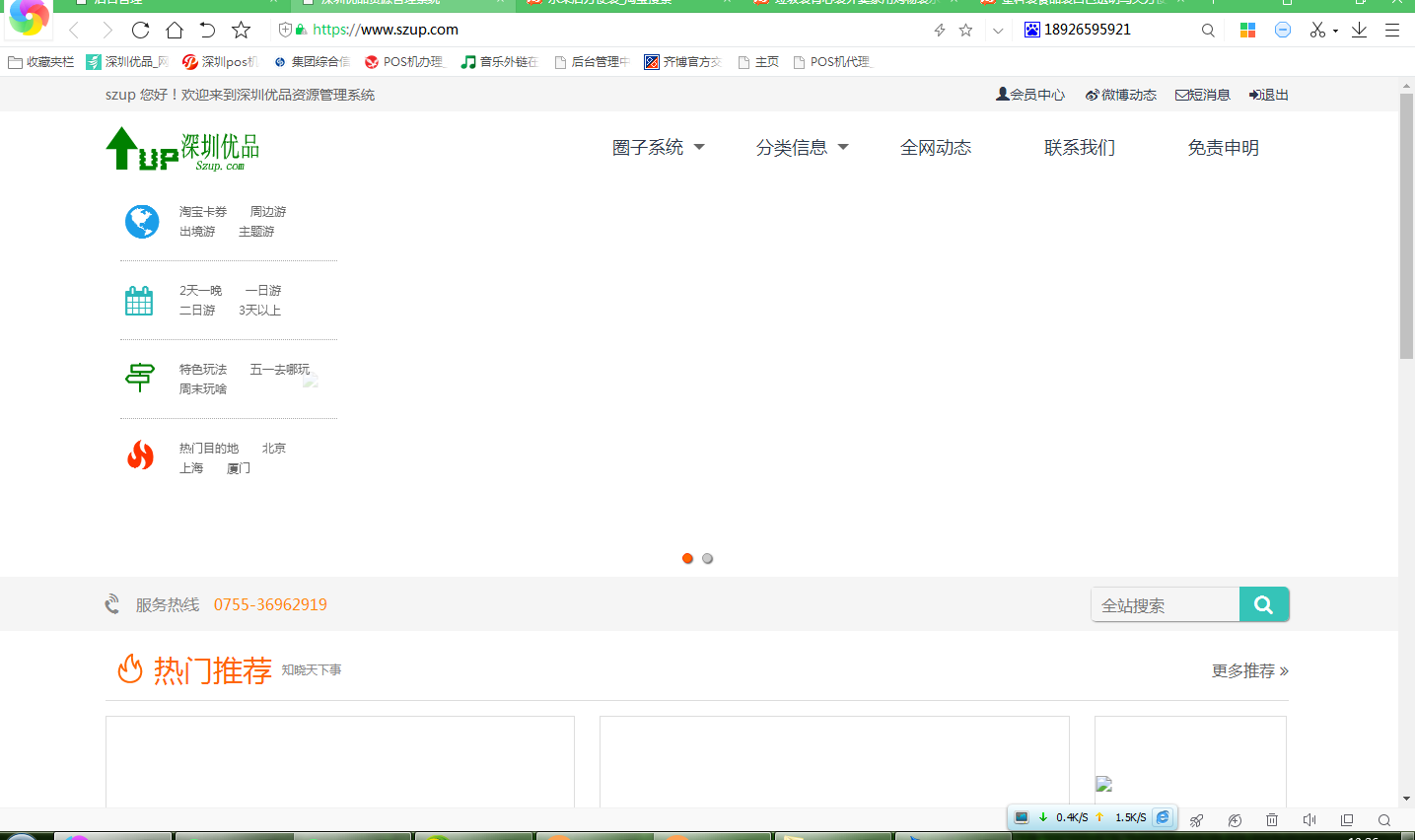Click the rocket speed-up icon in status bar
Viewport: 1415px width, 840px height.
point(1196,820)
